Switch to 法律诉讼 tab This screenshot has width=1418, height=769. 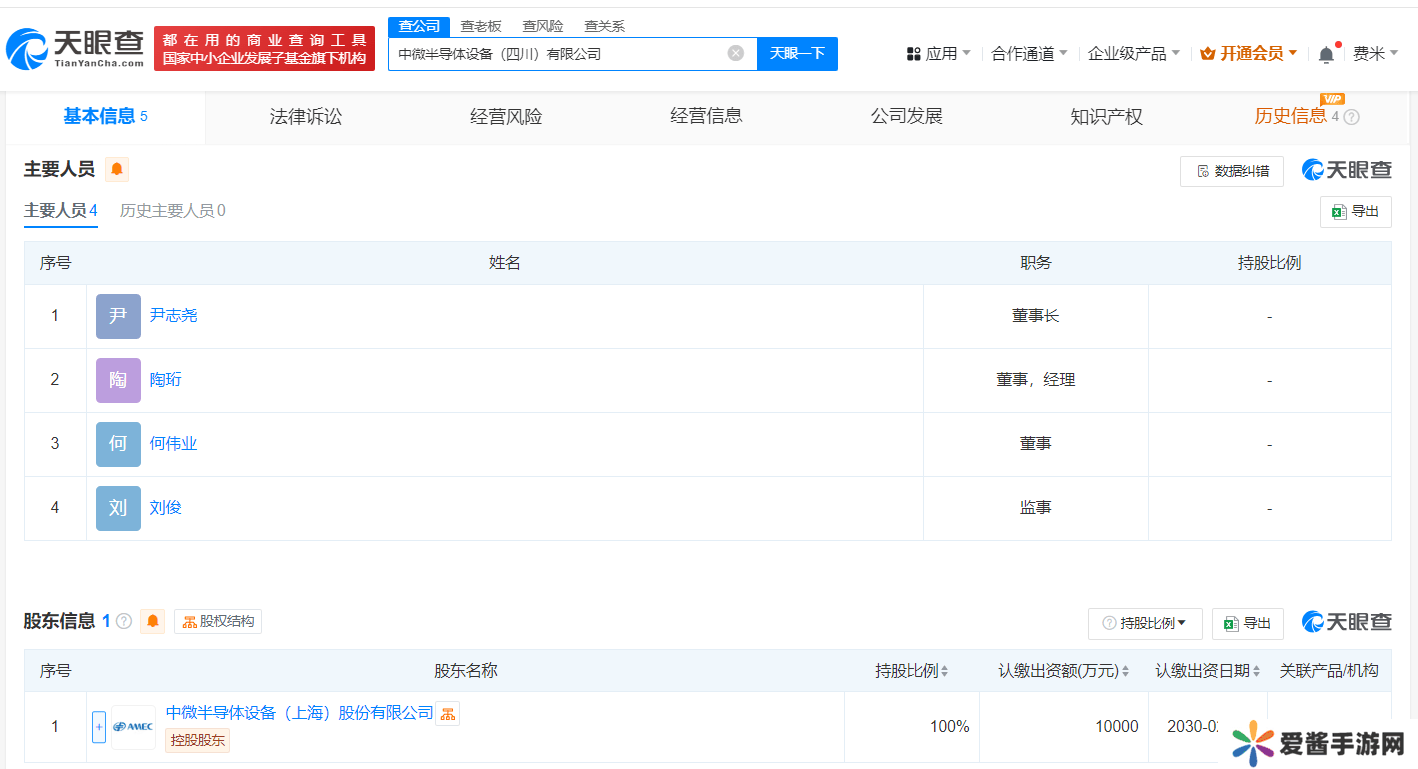(306, 117)
